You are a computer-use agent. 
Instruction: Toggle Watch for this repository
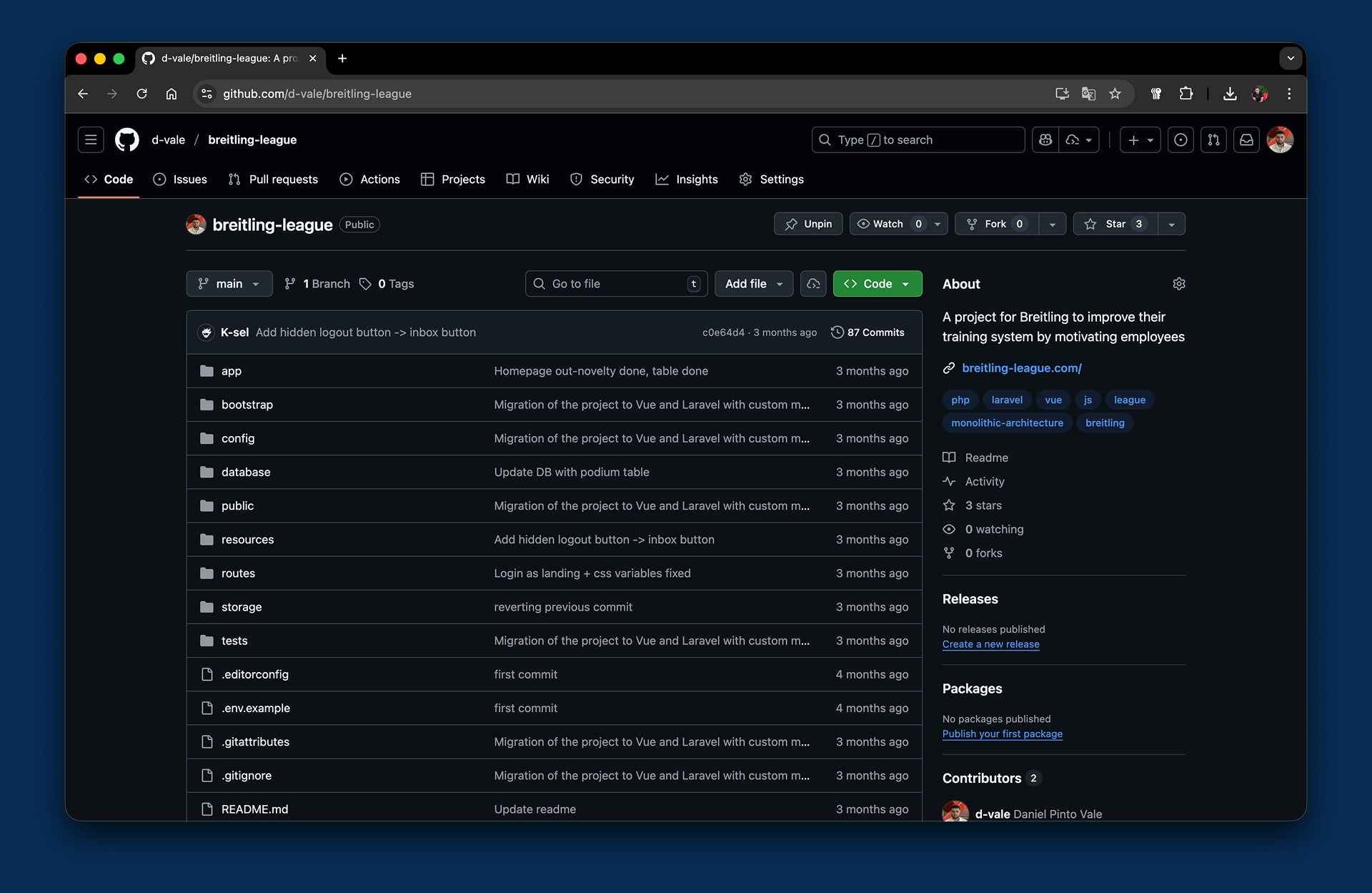[x=888, y=224]
